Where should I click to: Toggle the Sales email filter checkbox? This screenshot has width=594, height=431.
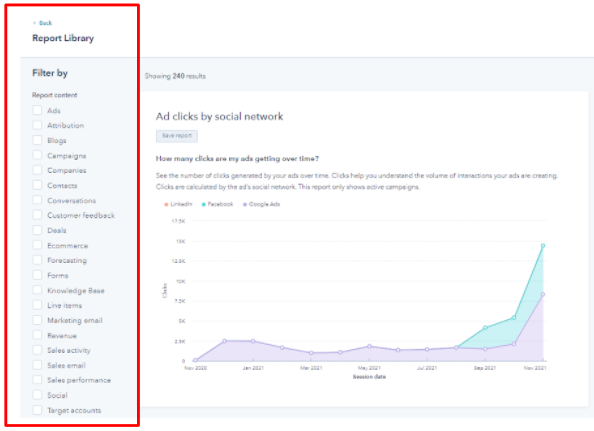tap(37, 365)
